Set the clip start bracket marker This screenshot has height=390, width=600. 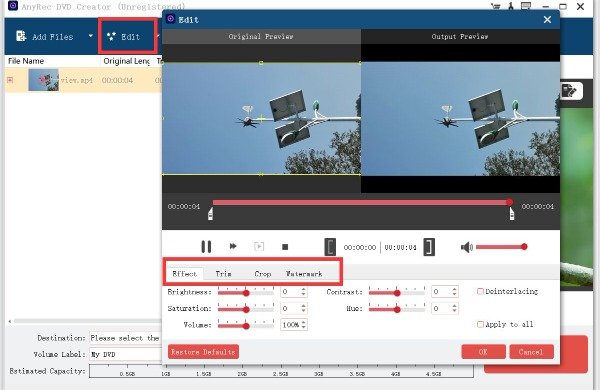click(x=330, y=247)
